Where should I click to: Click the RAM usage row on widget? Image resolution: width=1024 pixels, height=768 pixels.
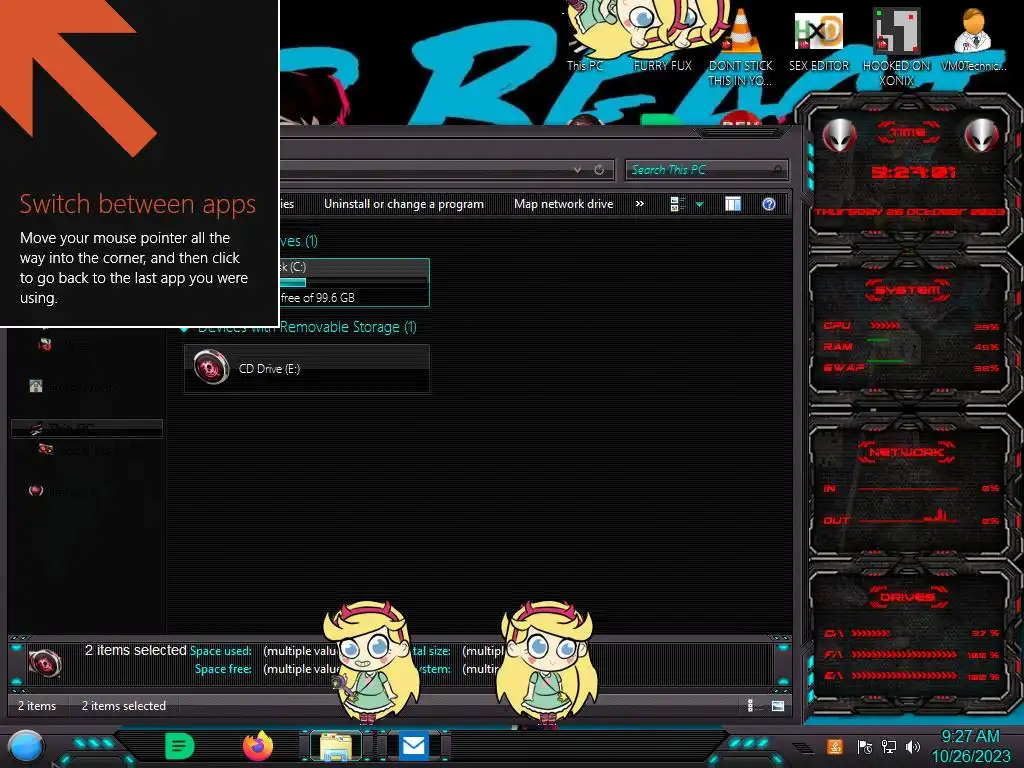click(x=910, y=347)
